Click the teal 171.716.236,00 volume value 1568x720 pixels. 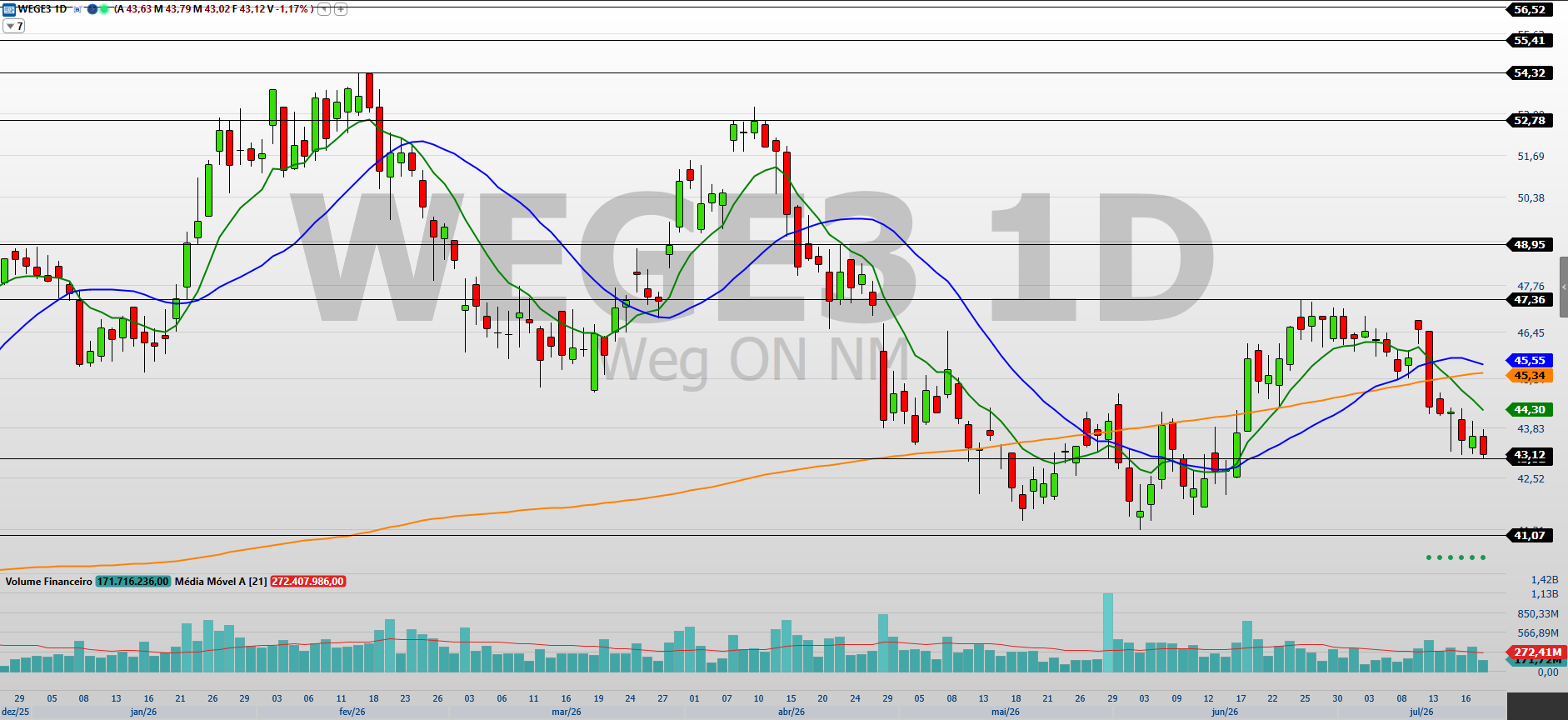click(133, 581)
